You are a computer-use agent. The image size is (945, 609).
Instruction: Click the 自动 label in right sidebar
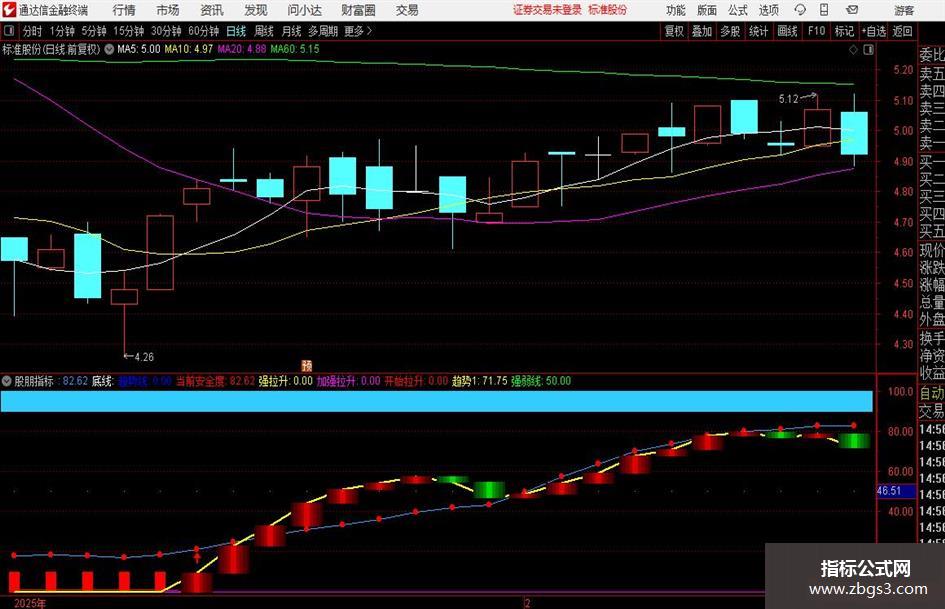click(932, 393)
